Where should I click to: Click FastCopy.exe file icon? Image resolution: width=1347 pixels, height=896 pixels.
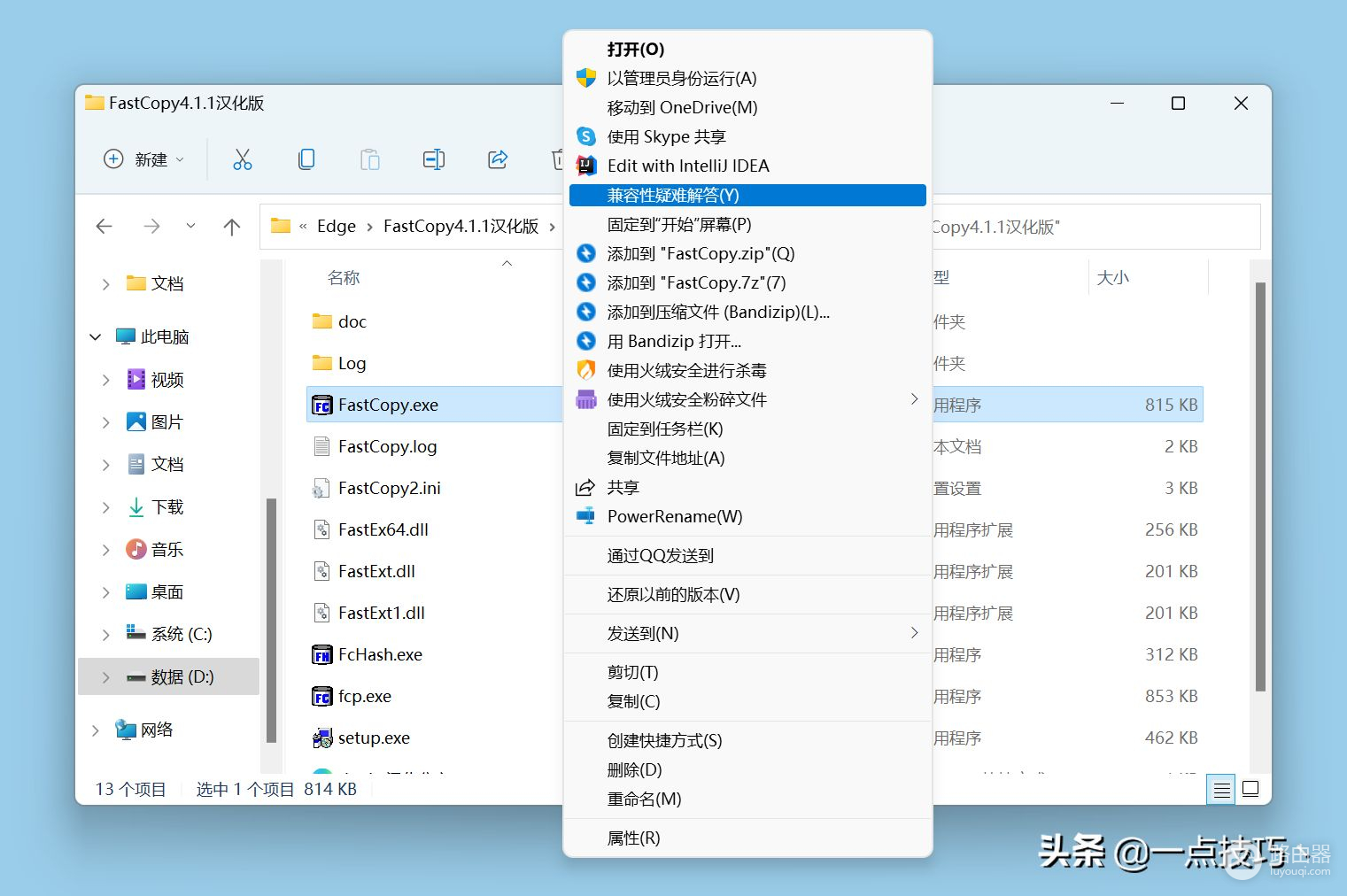click(x=322, y=406)
